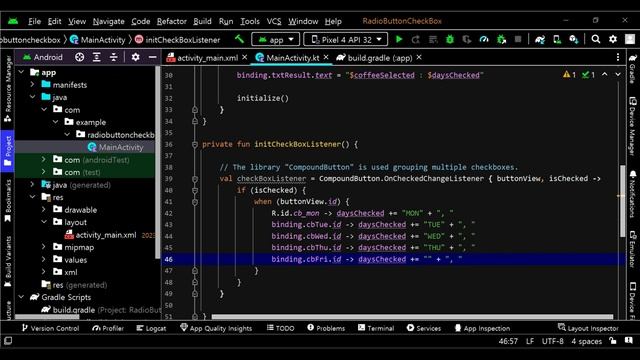This screenshot has height=360, width=640.
Task: Click Select Opened File target icon
Action: point(80,57)
